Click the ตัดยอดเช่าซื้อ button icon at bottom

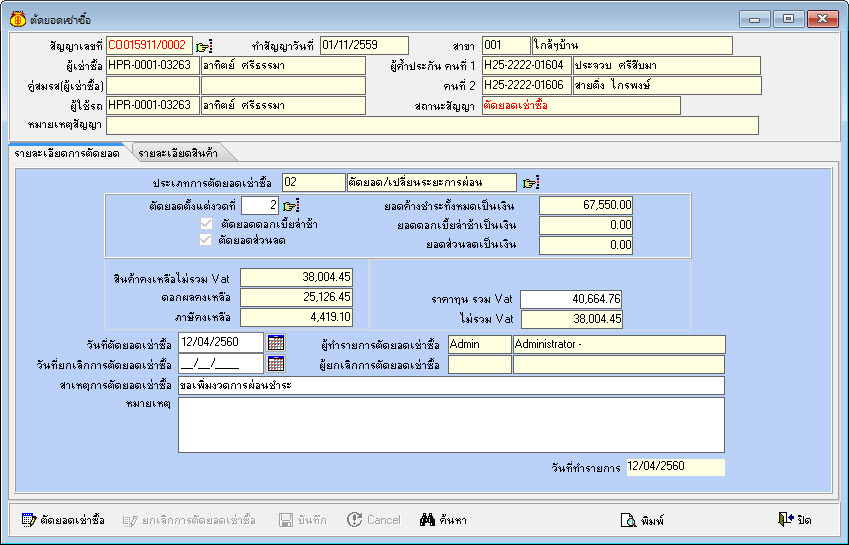pyautogui.click(x=29, y=520)
